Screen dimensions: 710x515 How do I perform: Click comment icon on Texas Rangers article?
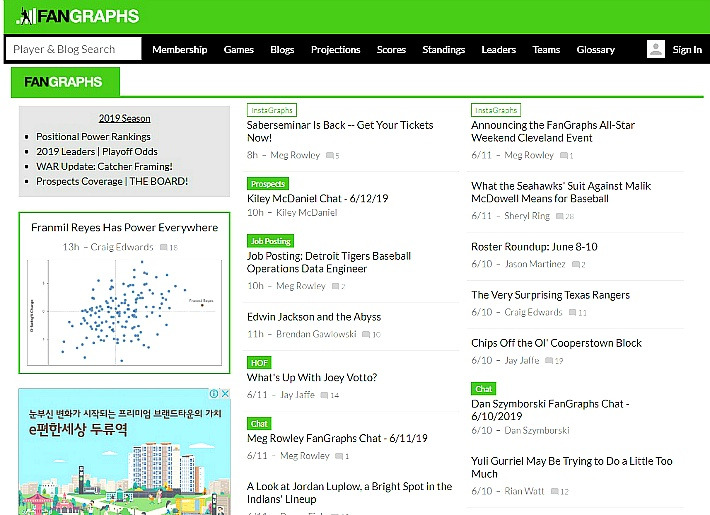tap(573, 313)
